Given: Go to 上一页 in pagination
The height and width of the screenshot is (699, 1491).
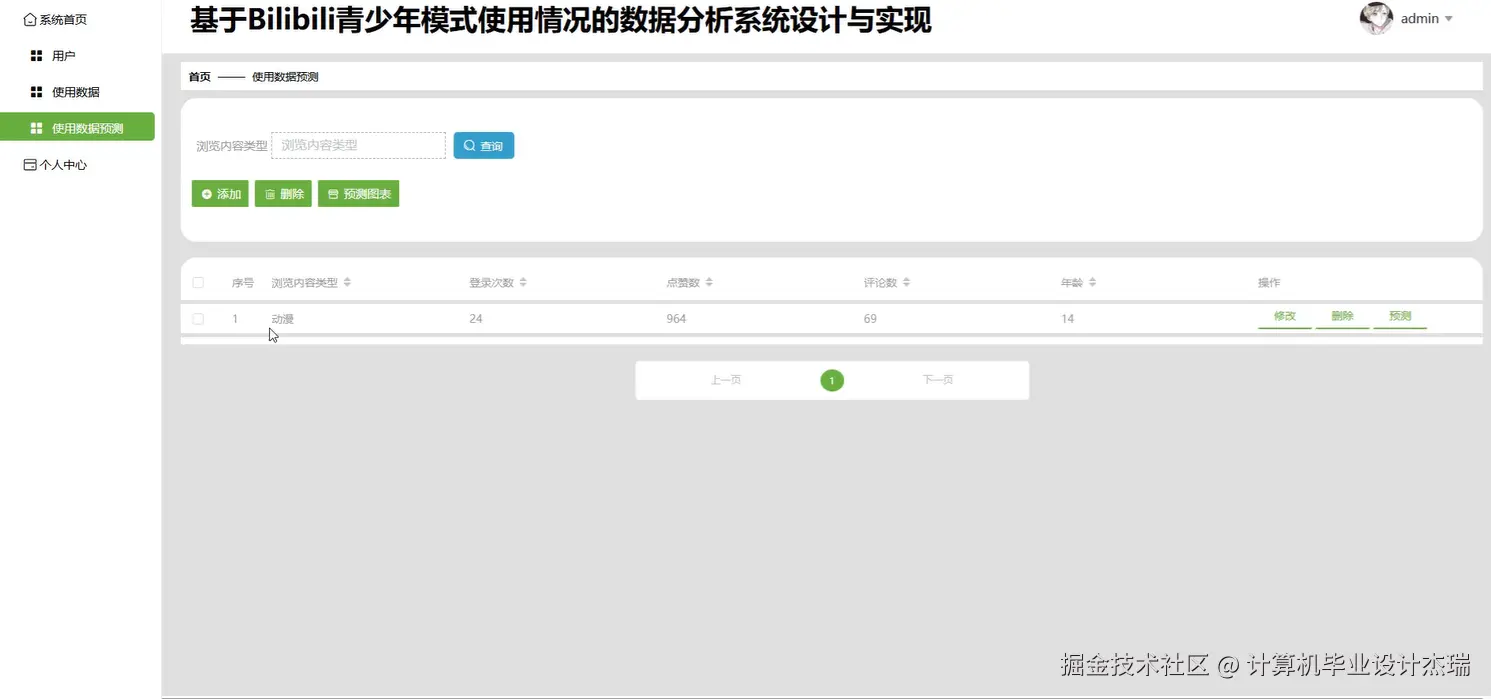Looking at the screenshot, I should click(x=726, y=380).
